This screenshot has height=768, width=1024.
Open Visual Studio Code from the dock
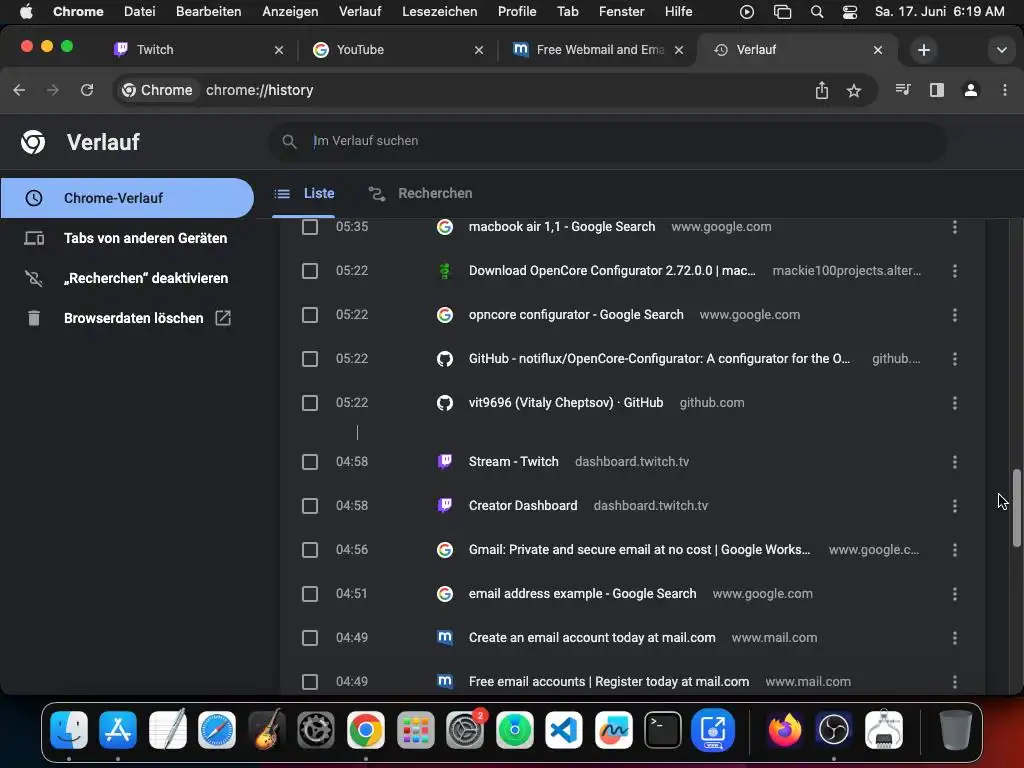click(564, 729)
